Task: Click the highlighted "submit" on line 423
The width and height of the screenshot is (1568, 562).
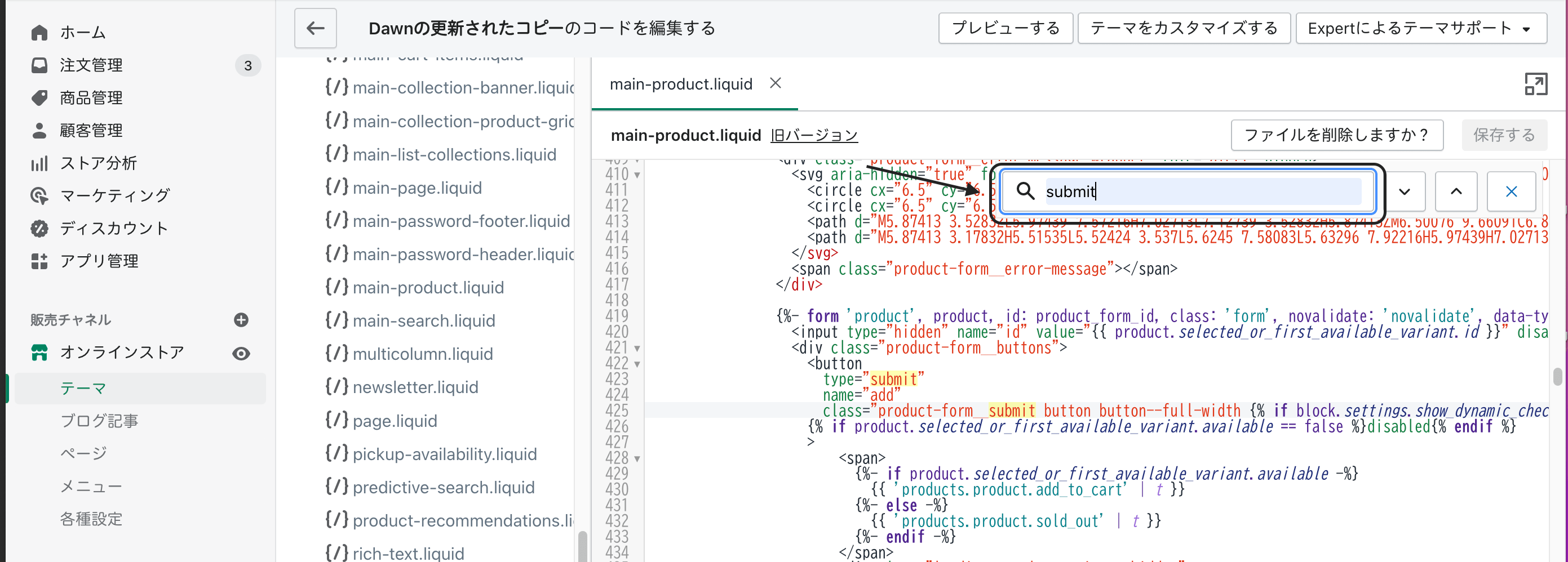Action: pyautogui.click(x=893, y=379)
